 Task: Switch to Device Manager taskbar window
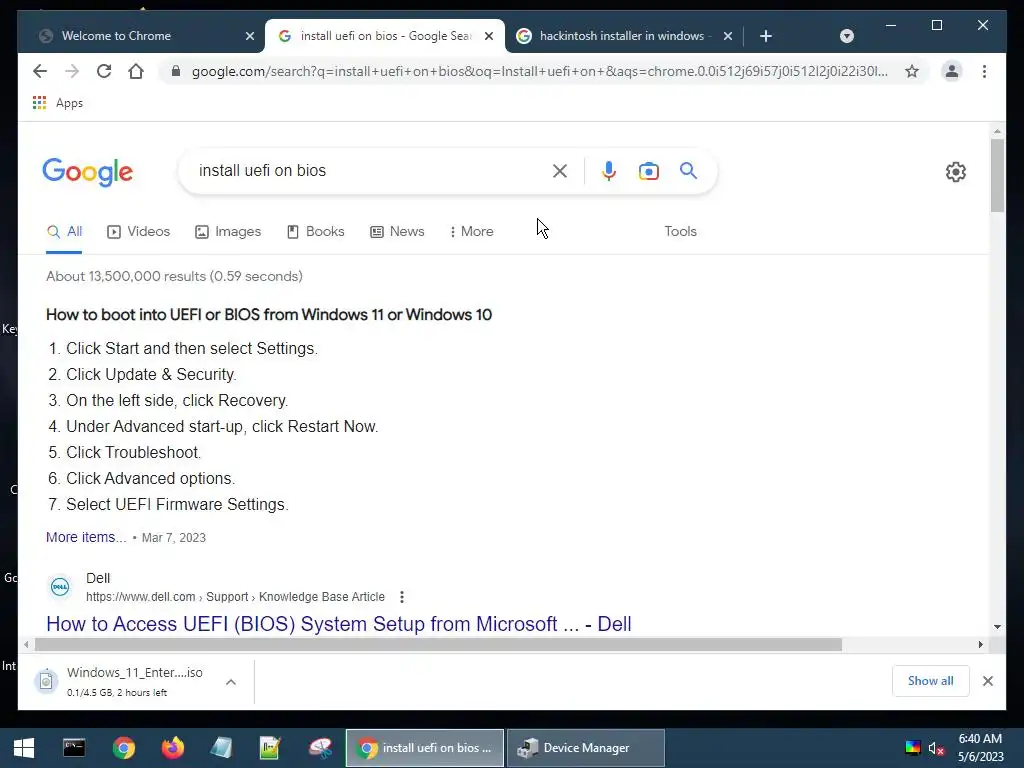point(586,748)
